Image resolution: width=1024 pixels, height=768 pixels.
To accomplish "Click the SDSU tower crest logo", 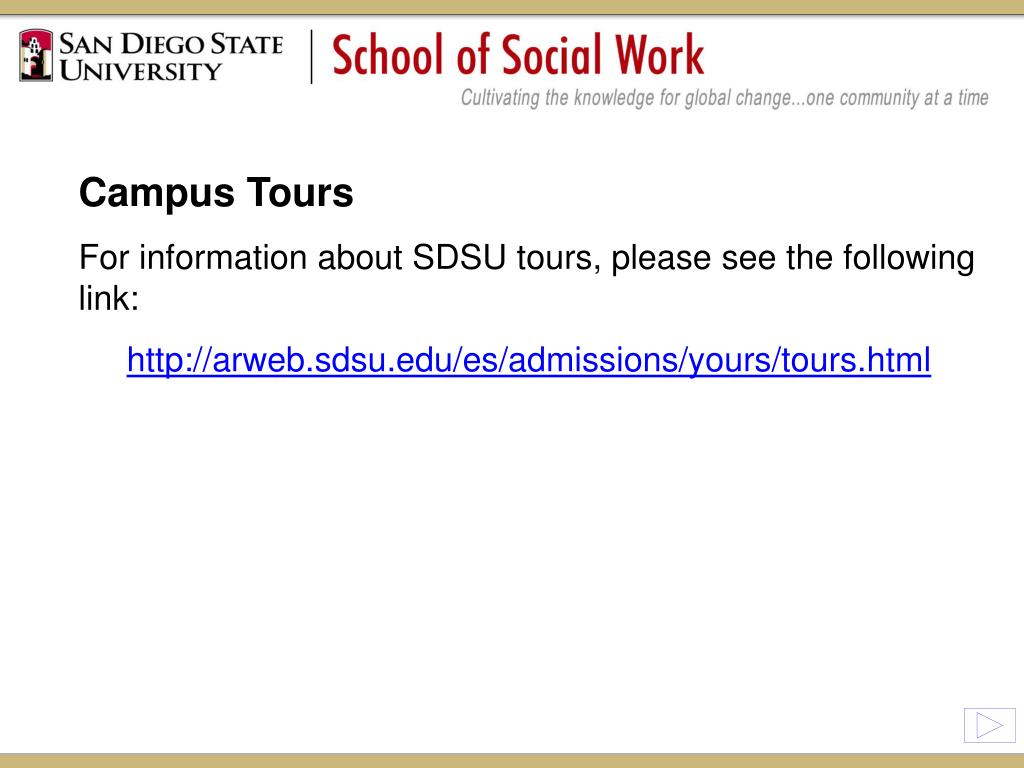I will point(36,56).
